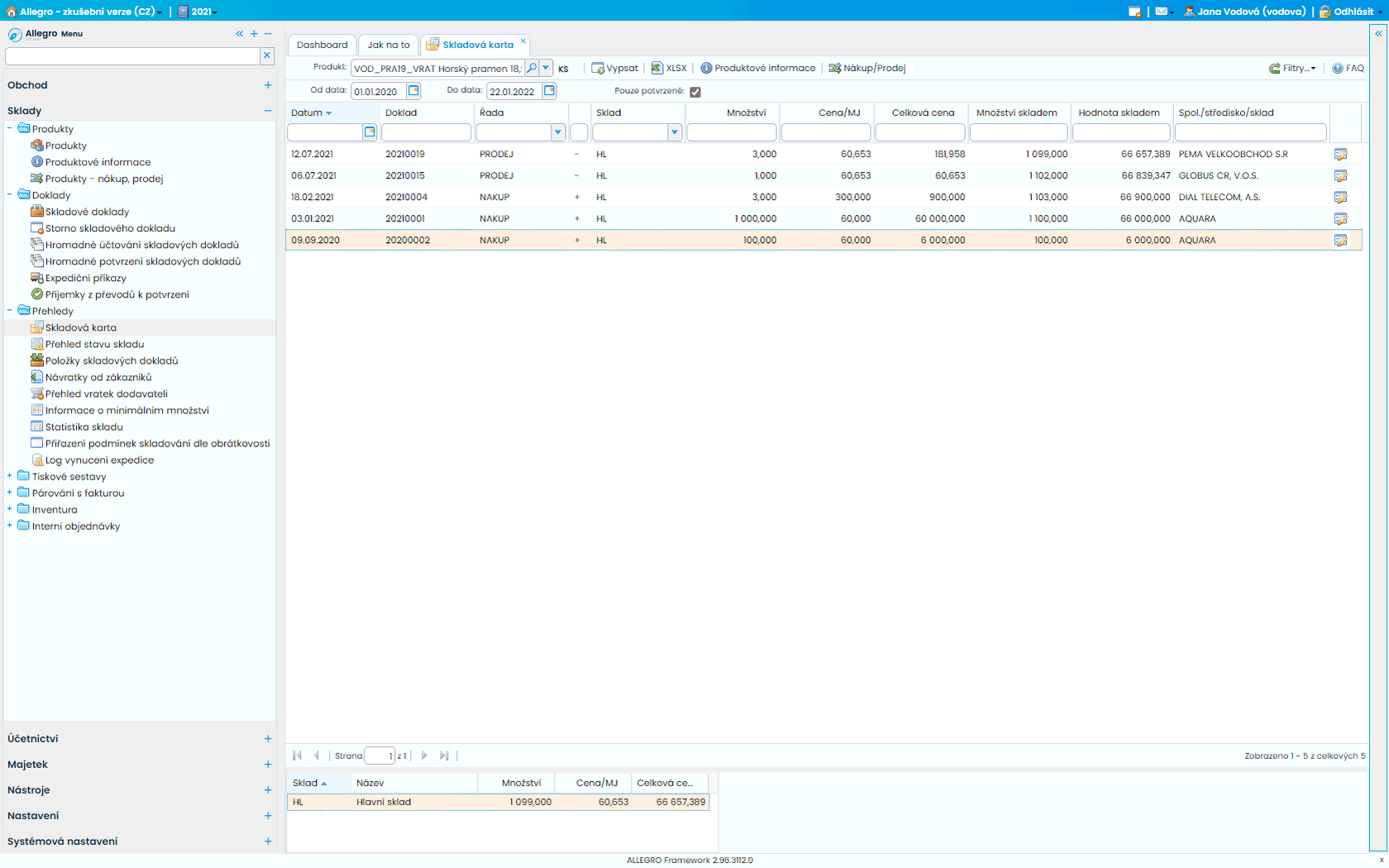
Task: Click the mail envelope icon in the top bar
Action: [1161, 12]
